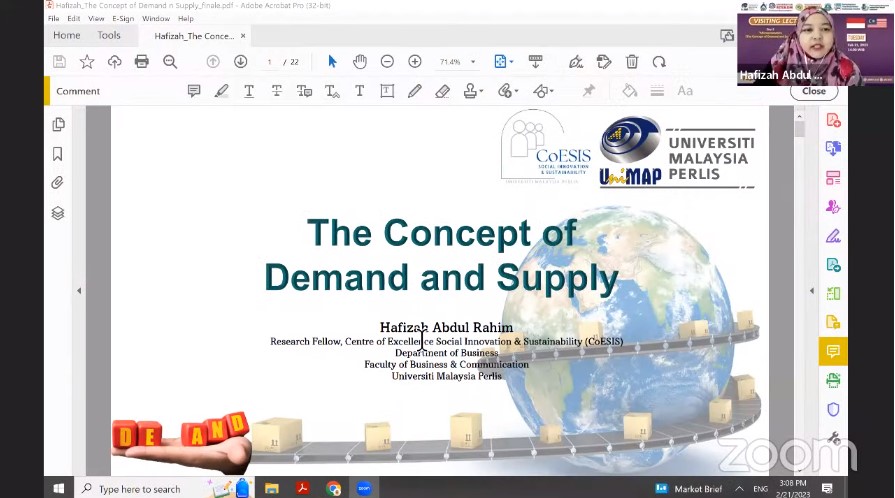Go to next page arrow
Viewport: 895px width, 498px height.
240,62
